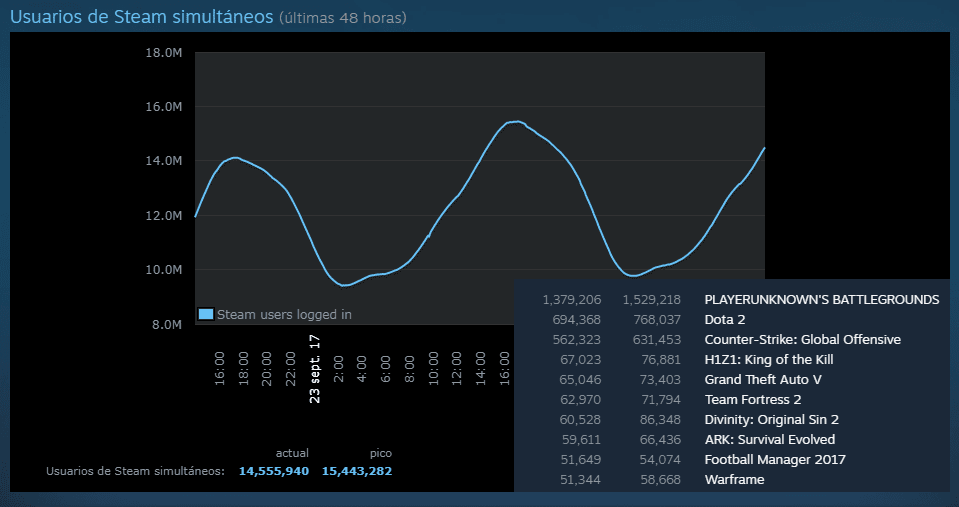Screen dimensions: 959x507
Task: Click peak players value 631,453
Action: pyautogui.click(x=657, y=339)
